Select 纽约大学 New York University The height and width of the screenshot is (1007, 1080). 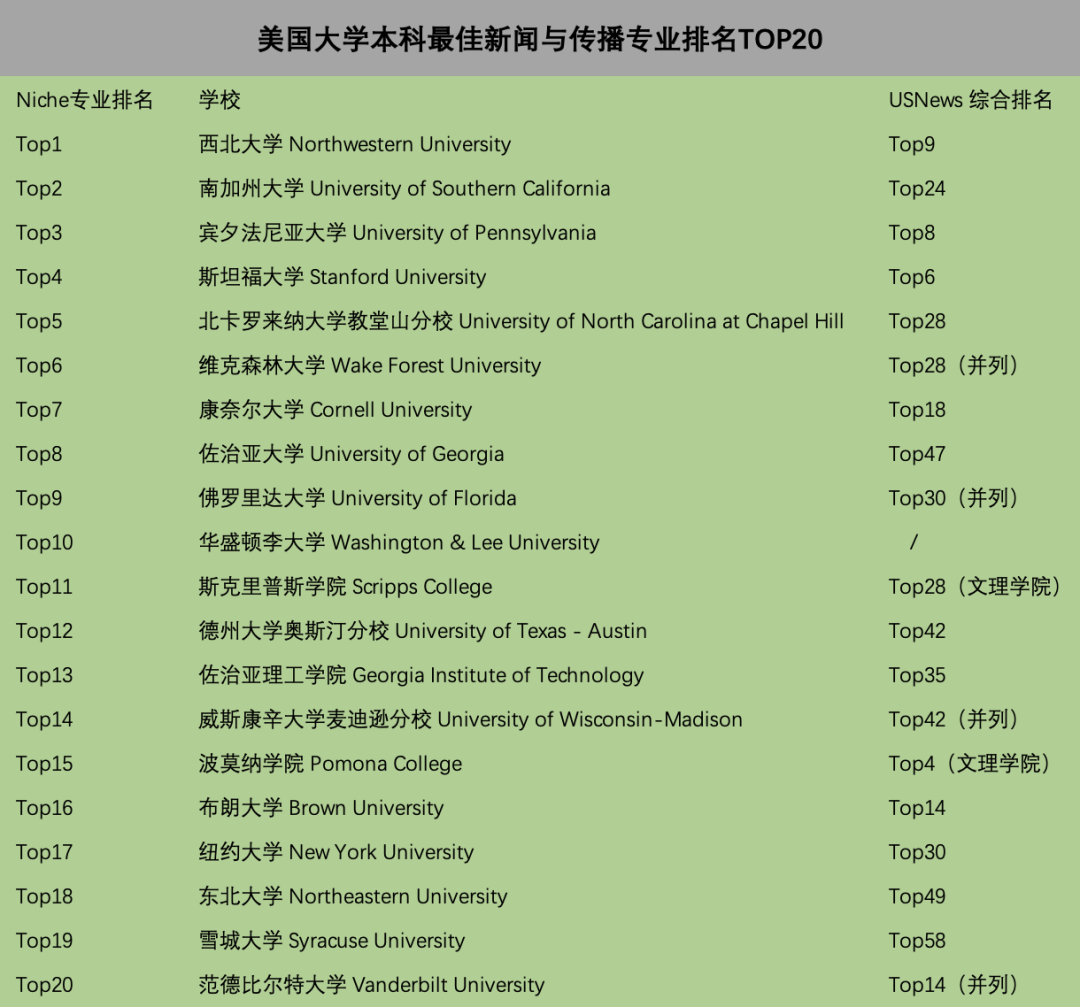[x=336, y=852]
